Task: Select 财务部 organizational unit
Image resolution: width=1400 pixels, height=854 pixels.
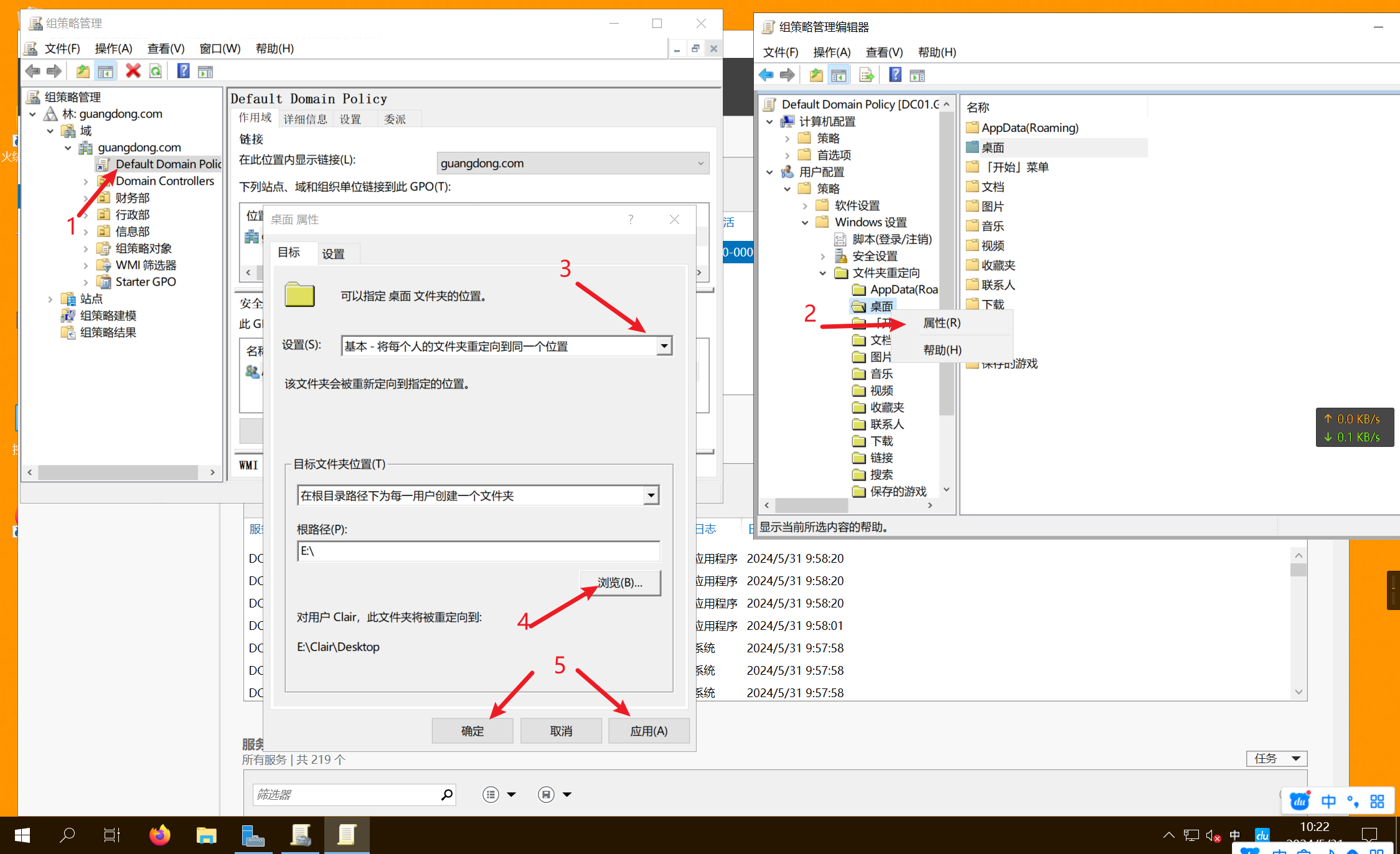Action: tap(132, 198)
